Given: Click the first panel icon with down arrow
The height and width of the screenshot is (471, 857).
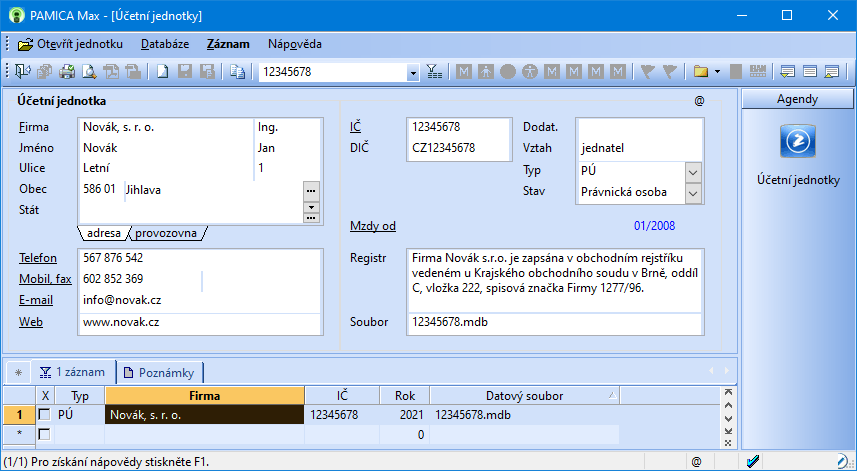Looking at the screenshot, I should click(x=788, y=72).
